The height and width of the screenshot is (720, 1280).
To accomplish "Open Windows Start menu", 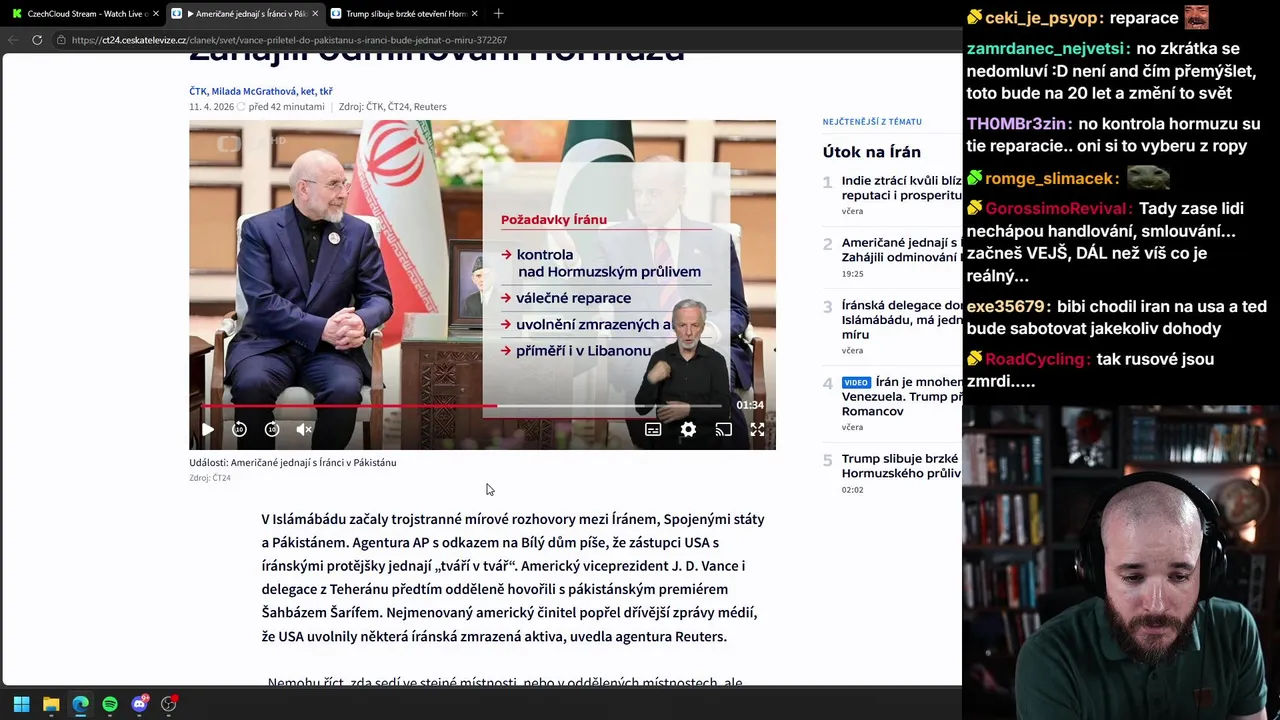I will coord(21,704).
